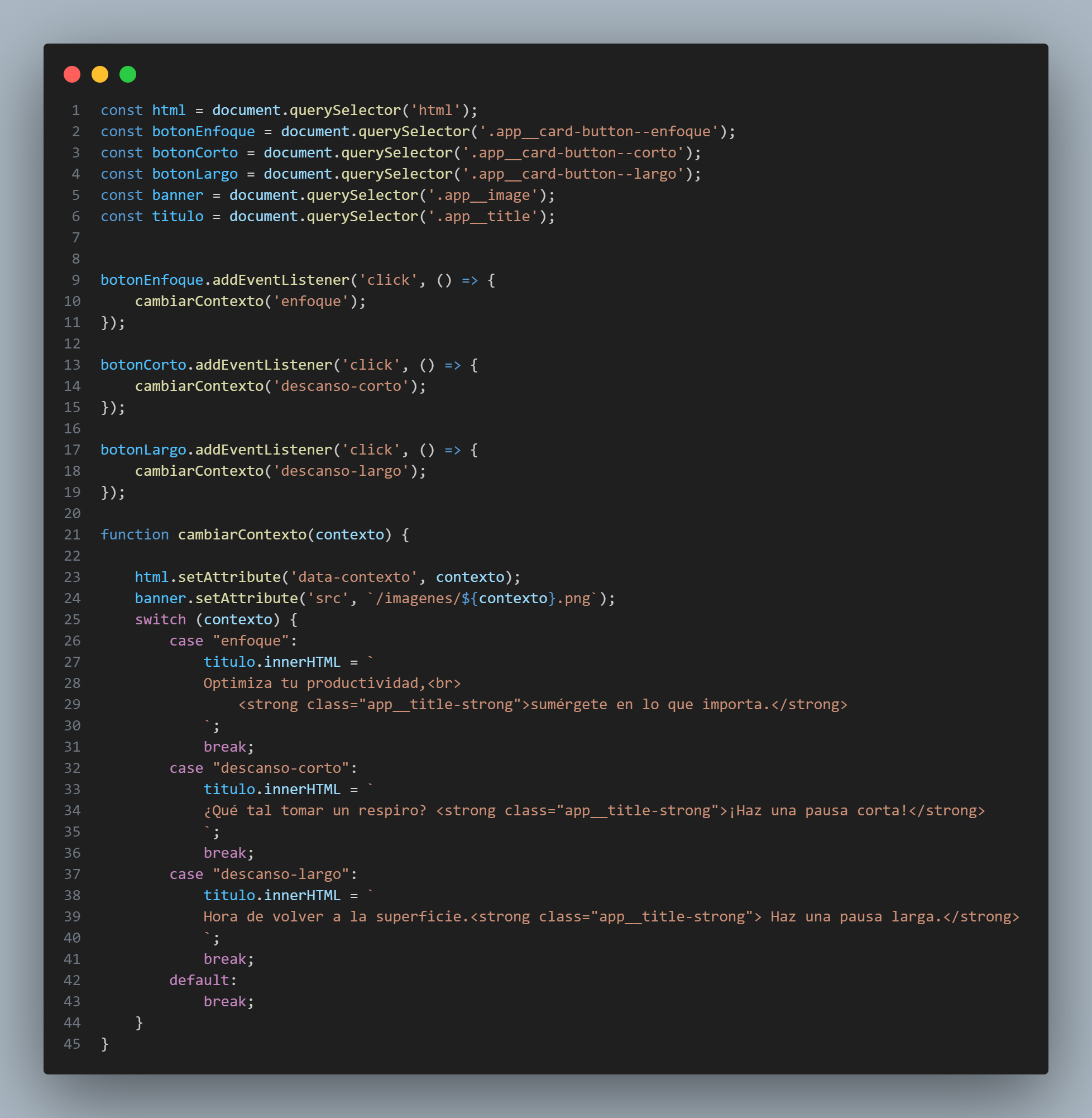Click the 'descanso-corto' argument on line 14
Screen dimensions: 1092x1118
pyautogui.click(x=341, y=386)
